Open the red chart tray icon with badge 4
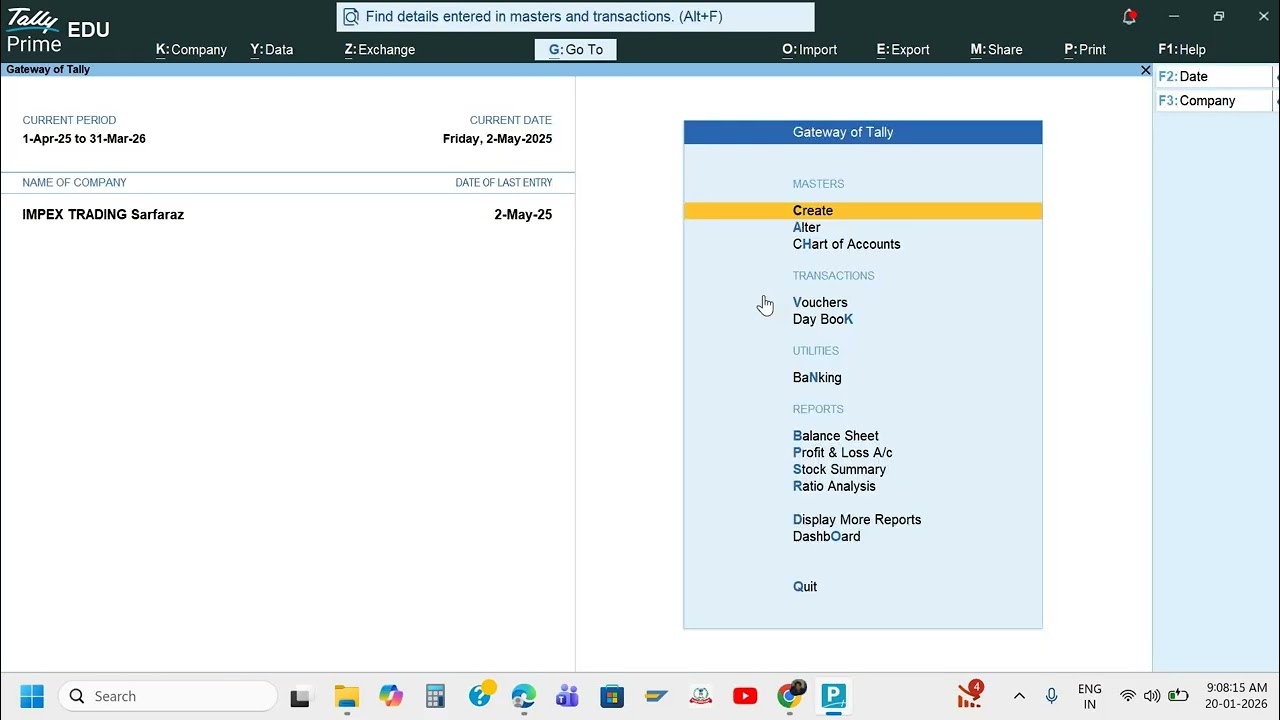 click(970, 695)
